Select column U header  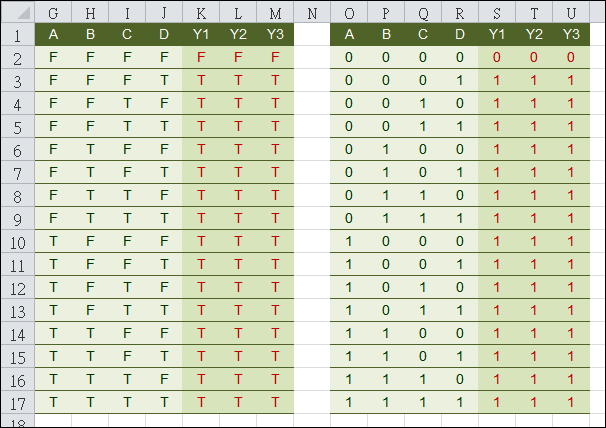[571, 13]
